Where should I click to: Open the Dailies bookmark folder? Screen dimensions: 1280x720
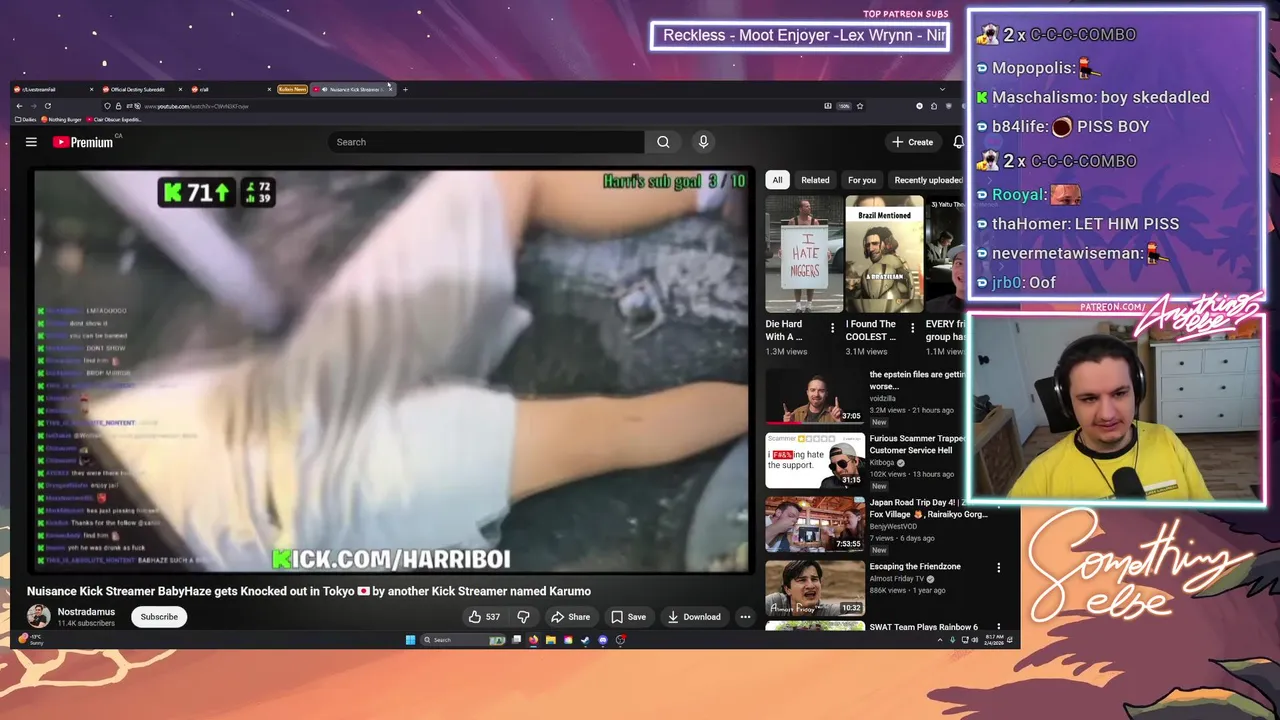(x=26, y=119)
